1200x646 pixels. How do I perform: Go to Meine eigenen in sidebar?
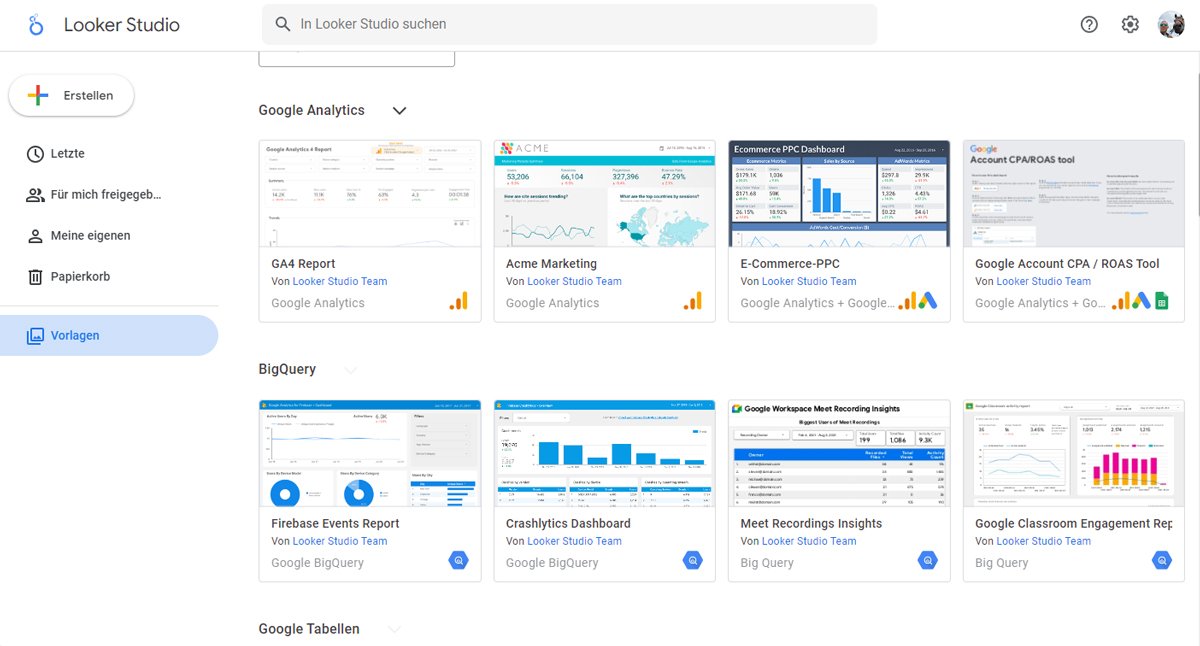(90, 236)
